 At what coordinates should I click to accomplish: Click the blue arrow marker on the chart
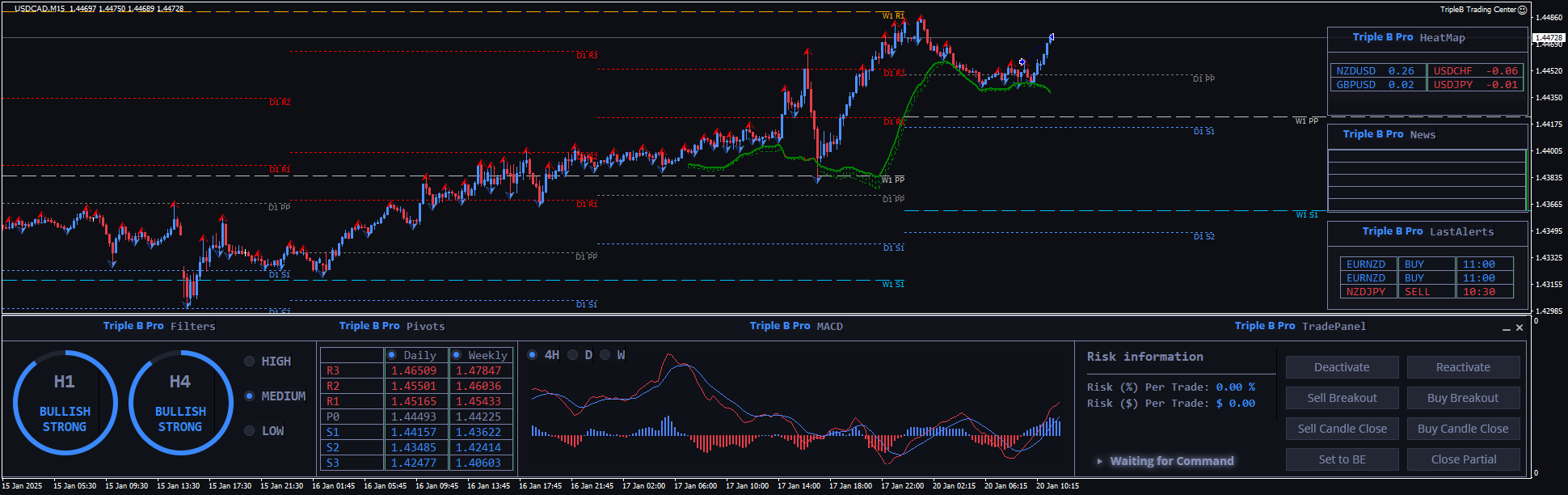[1022, 62]
